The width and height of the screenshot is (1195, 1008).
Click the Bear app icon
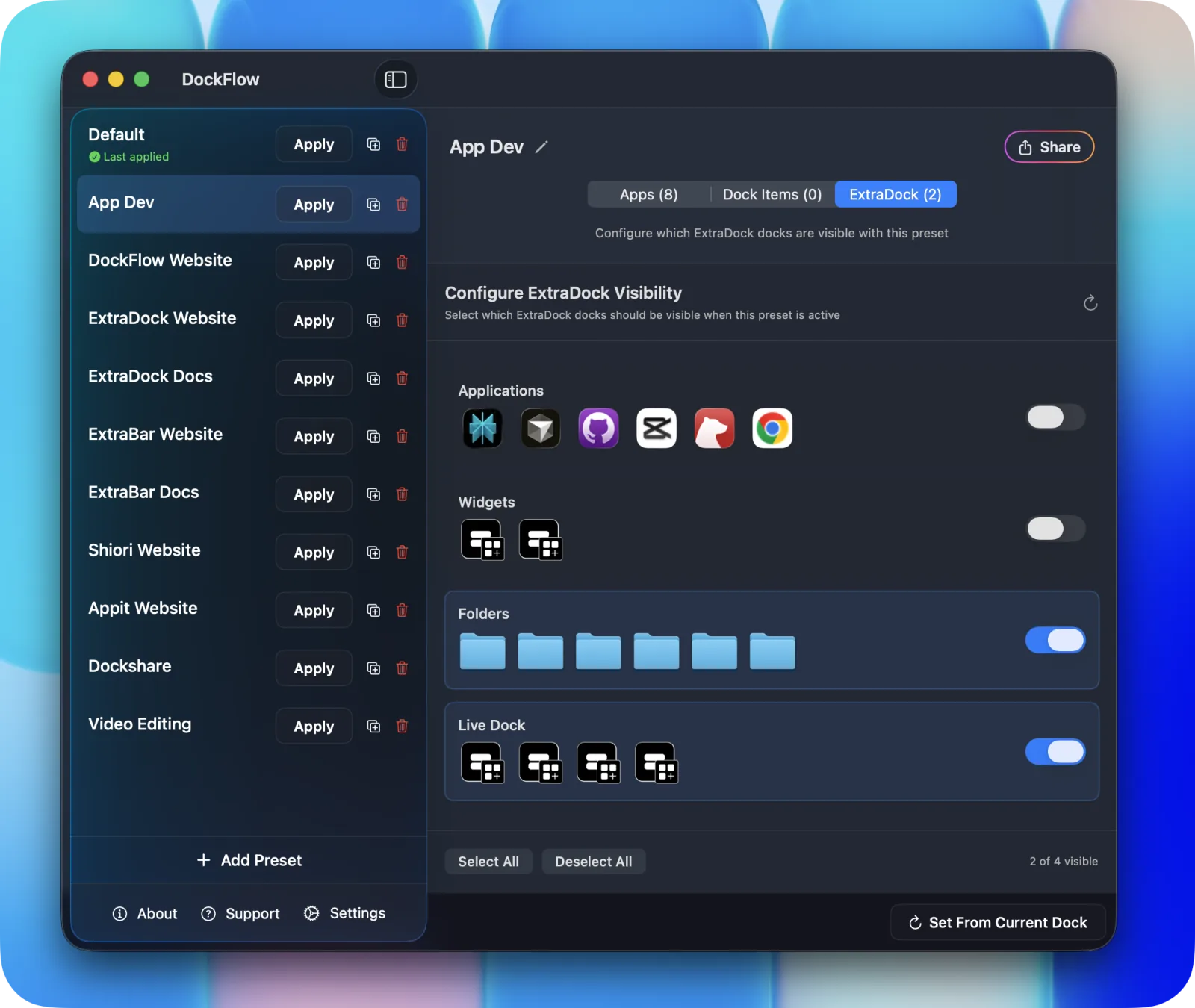(x=714, y=429)
